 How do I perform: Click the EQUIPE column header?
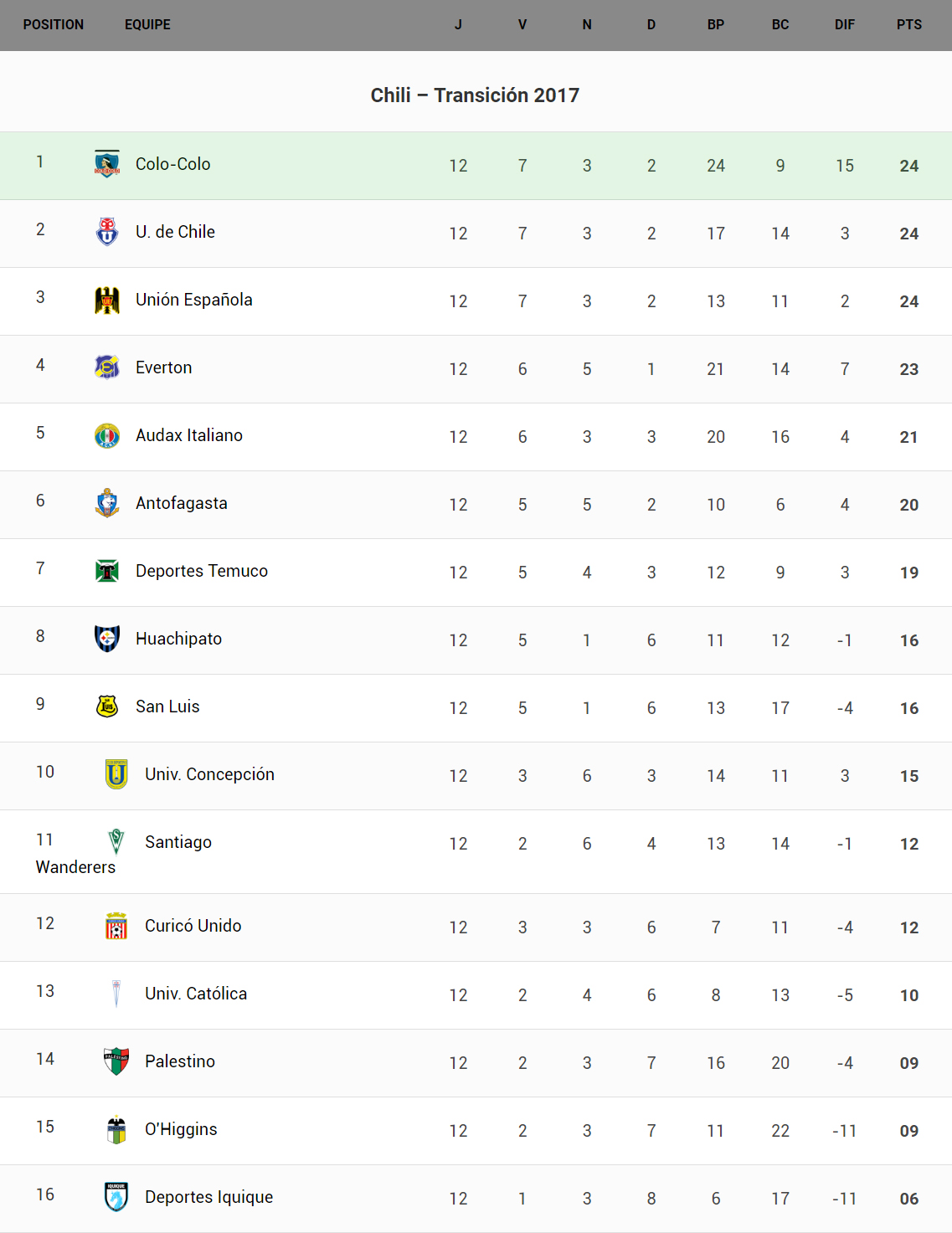coord(147,25)
